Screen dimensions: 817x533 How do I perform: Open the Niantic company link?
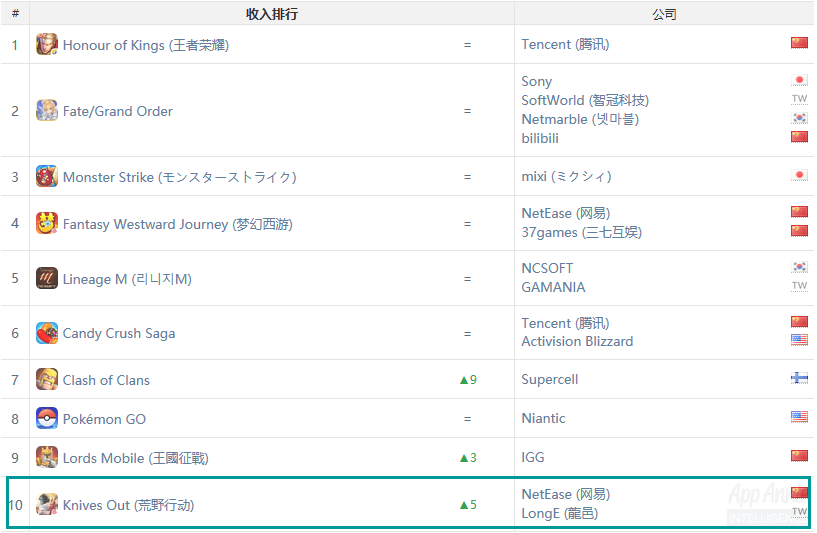click(x=543, y=418)
